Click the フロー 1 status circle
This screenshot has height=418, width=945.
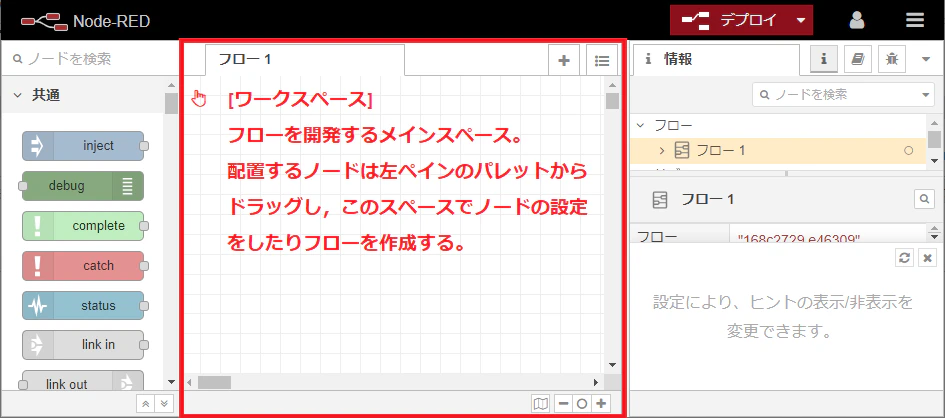click(x=909, y=151)
